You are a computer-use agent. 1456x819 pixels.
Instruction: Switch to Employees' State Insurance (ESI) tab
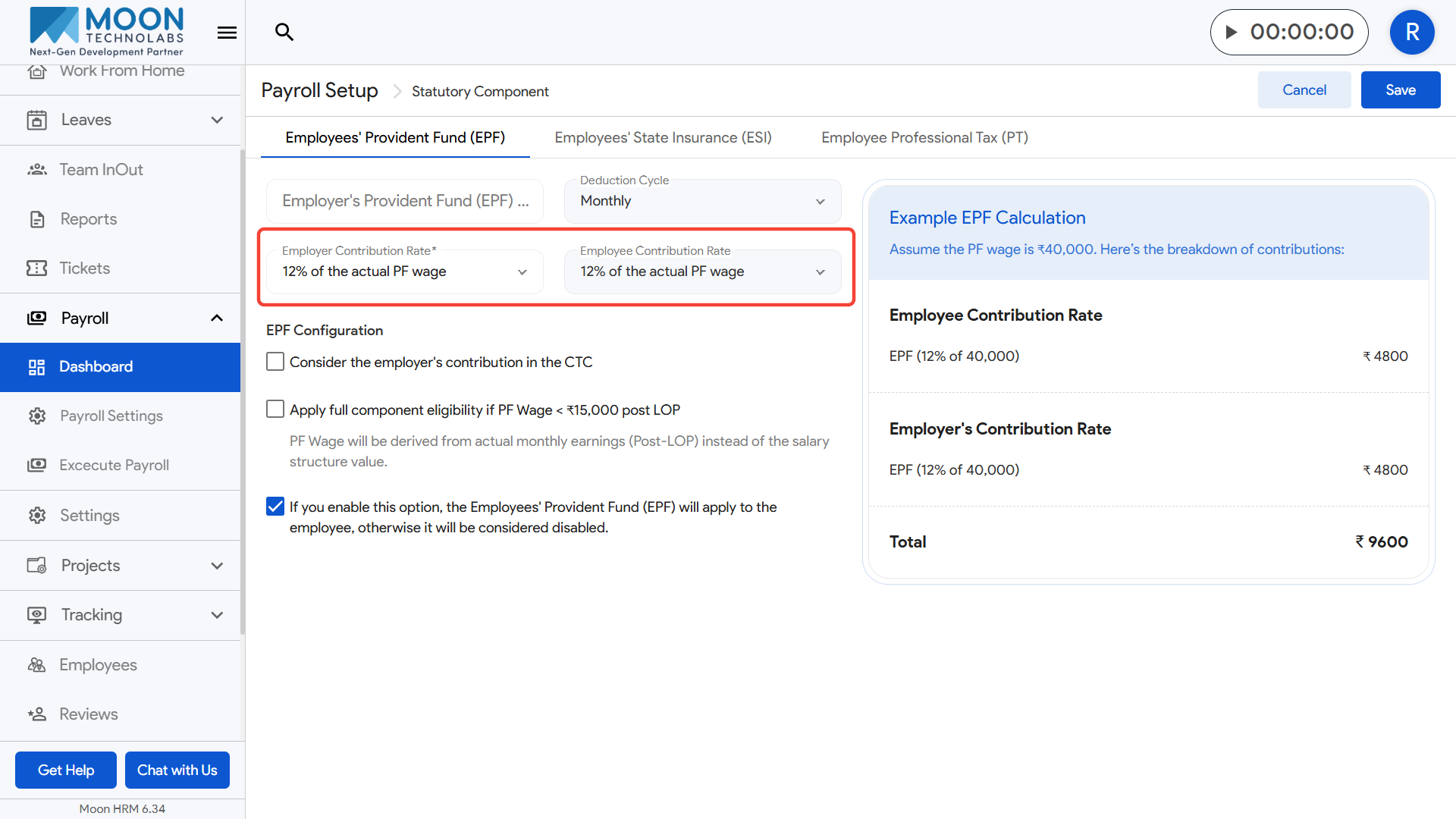663,137
